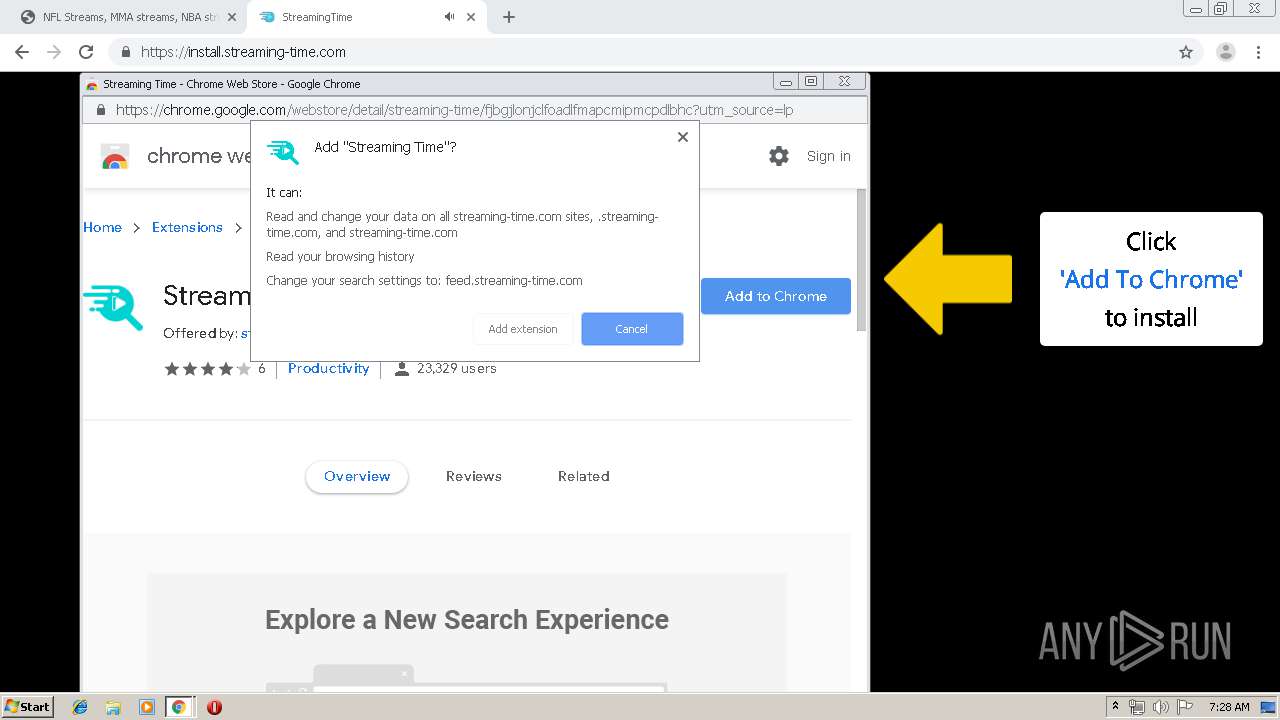
Task: Click the Chrome taskbar icon
Action: pyautogui.click(x=179, y=707)
